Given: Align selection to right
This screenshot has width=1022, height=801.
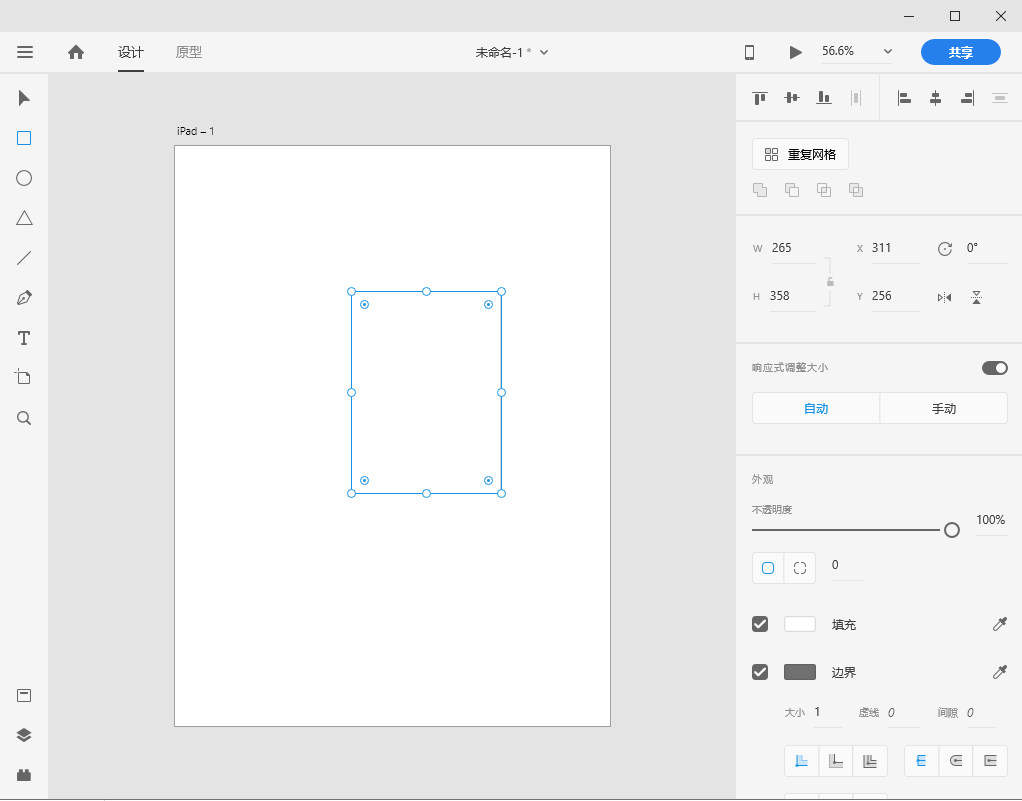Looking at the screenshot, I should 968,98.
